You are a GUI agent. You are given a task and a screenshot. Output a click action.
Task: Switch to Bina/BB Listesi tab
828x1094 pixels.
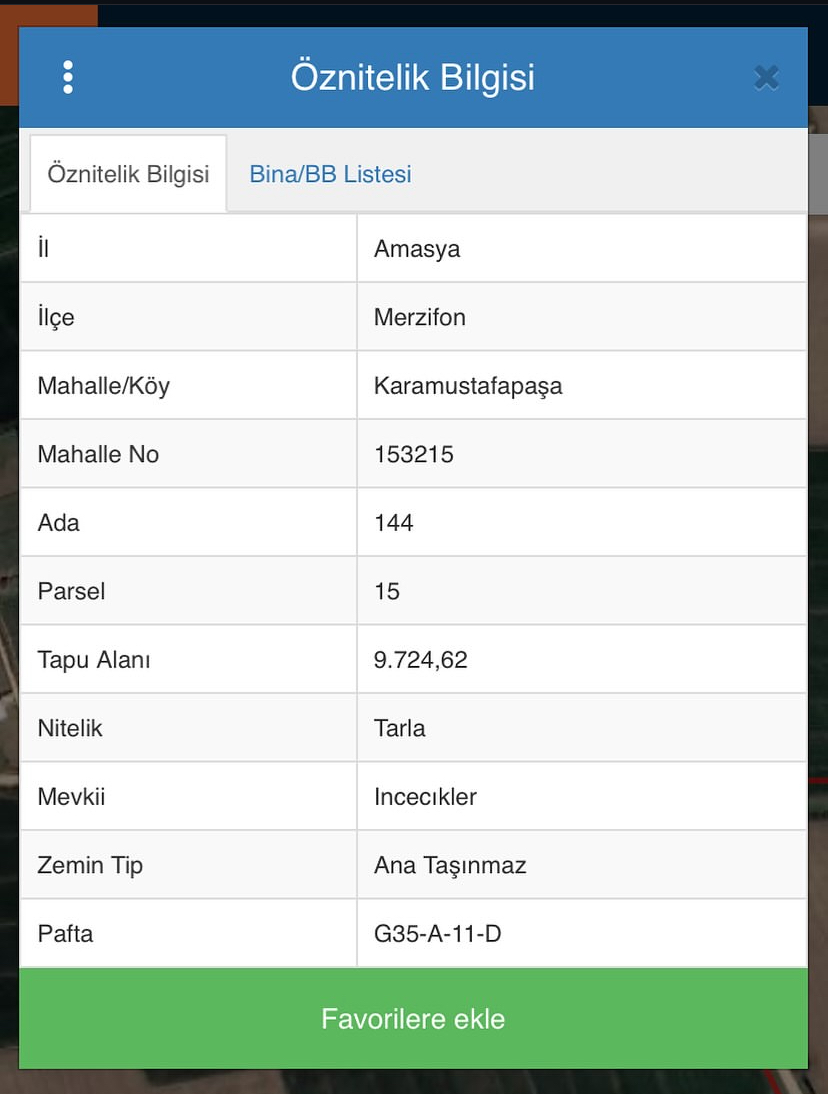[x=330, y=174]
